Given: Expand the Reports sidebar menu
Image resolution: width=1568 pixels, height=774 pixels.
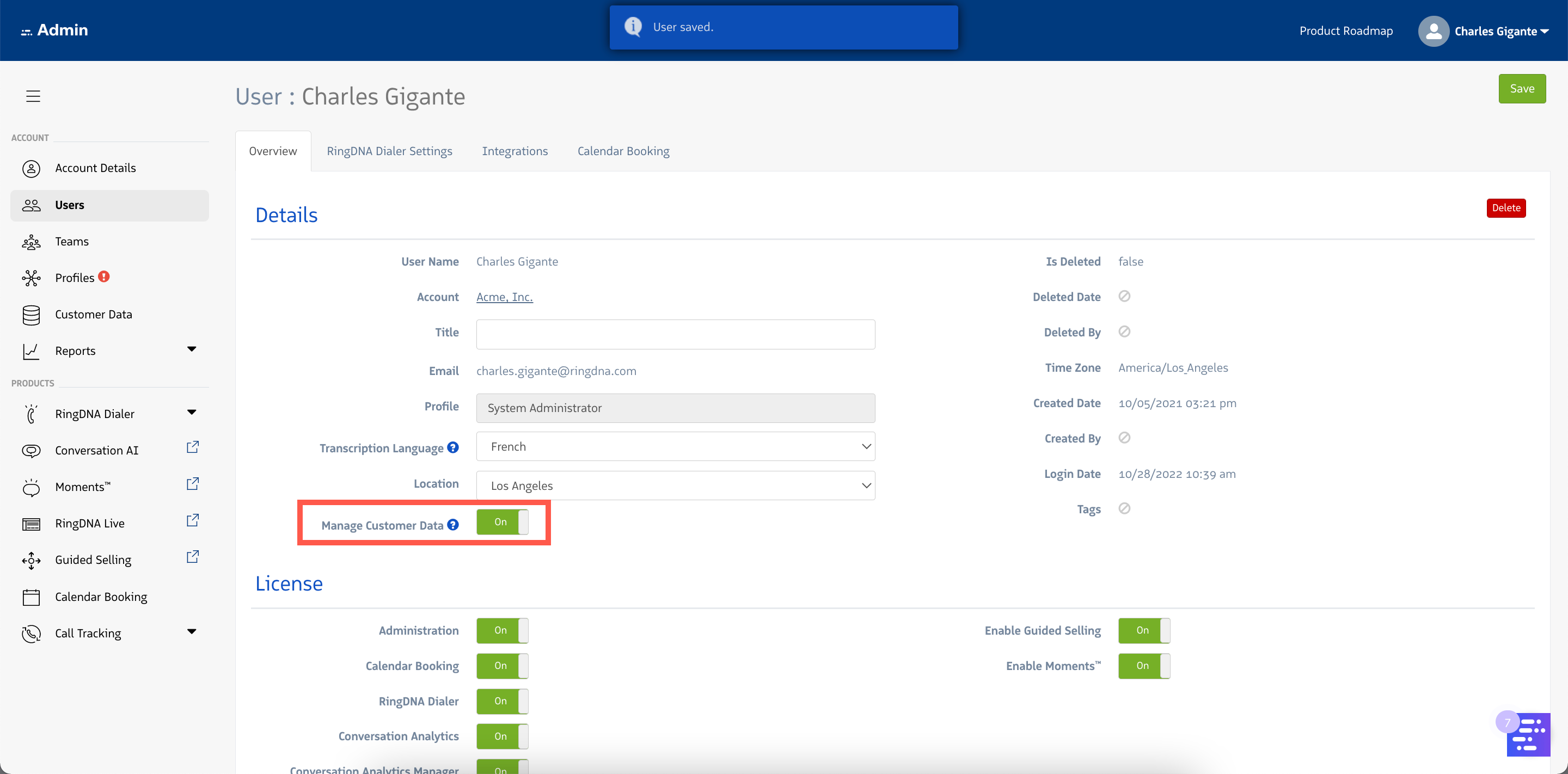Looking at the screenshot, I should (x=192, y=349).
